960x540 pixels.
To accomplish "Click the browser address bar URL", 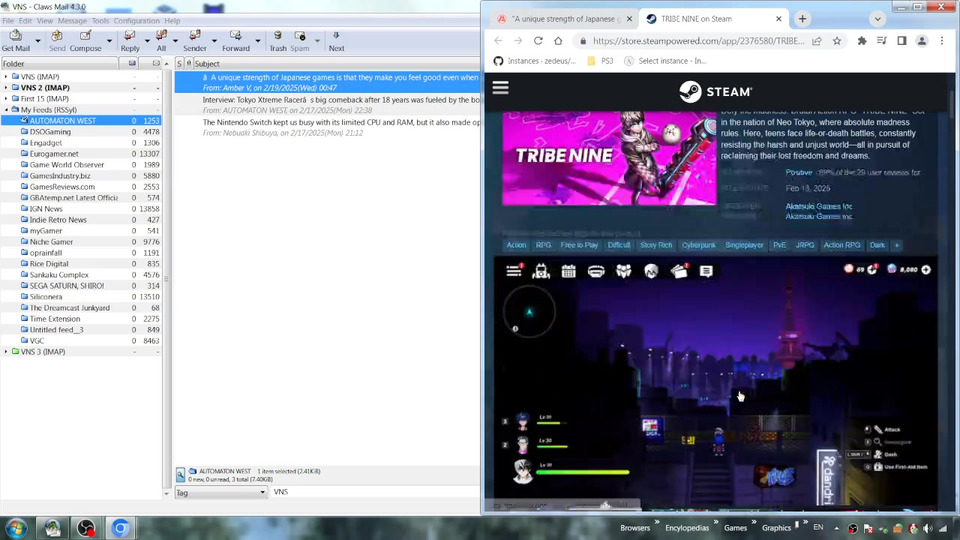I will pyautogui.click(x=698, y=41).
